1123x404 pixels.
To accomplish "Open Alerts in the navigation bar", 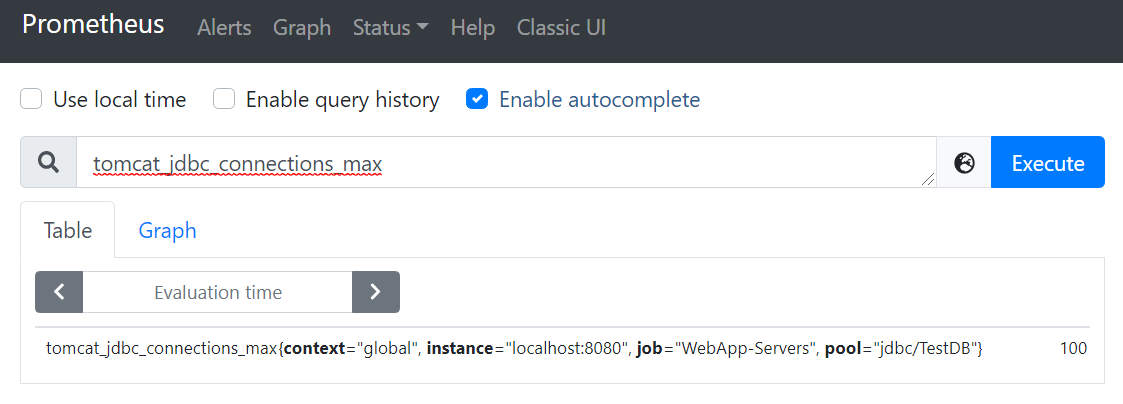I will pos(224,28).
